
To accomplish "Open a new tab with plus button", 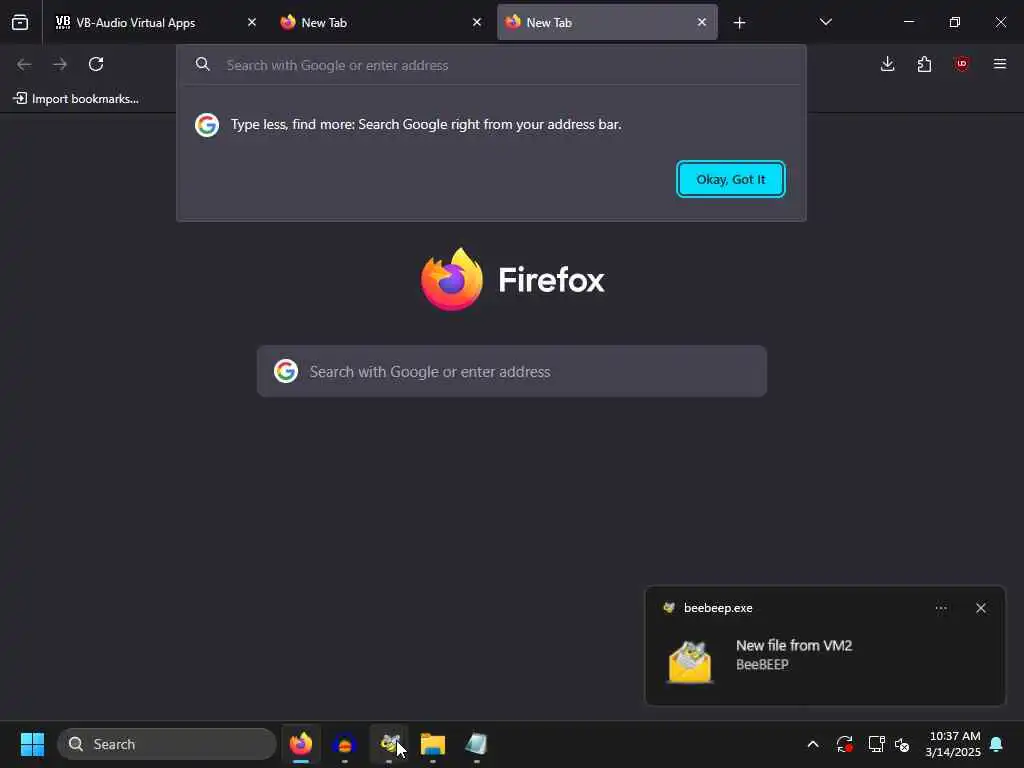I will (739, 23).
